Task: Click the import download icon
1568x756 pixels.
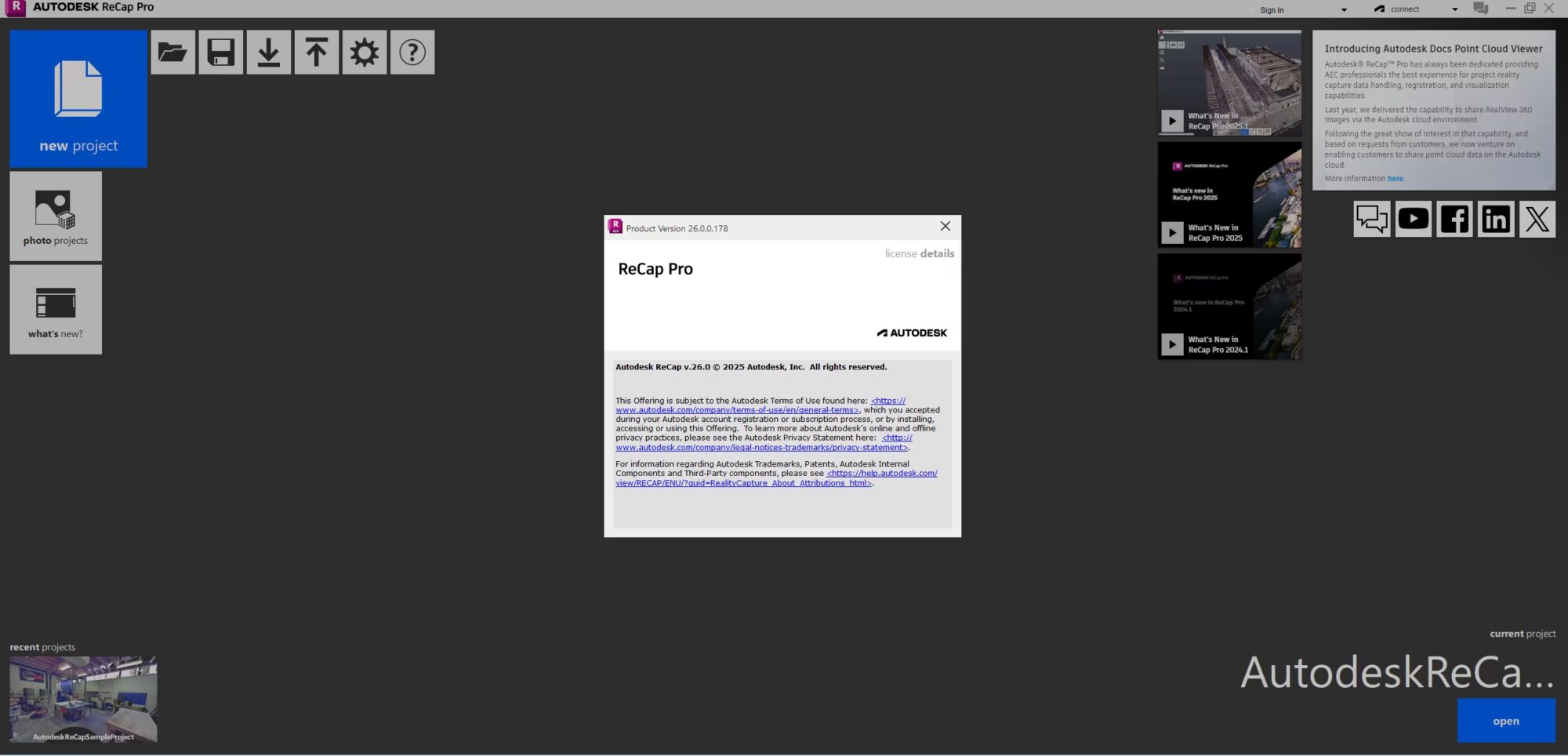Action: pyautogui.click(x=268, y=52)
